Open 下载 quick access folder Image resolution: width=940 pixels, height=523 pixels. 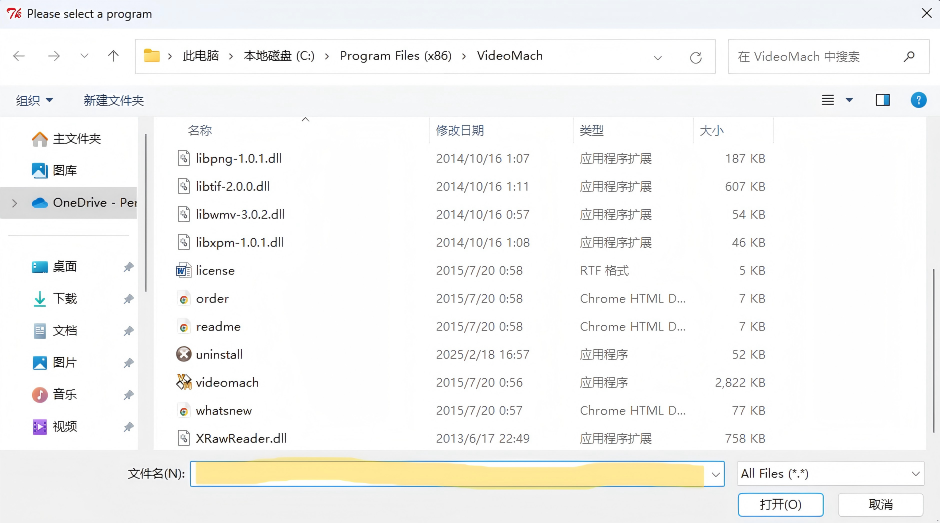coord(54,299)
